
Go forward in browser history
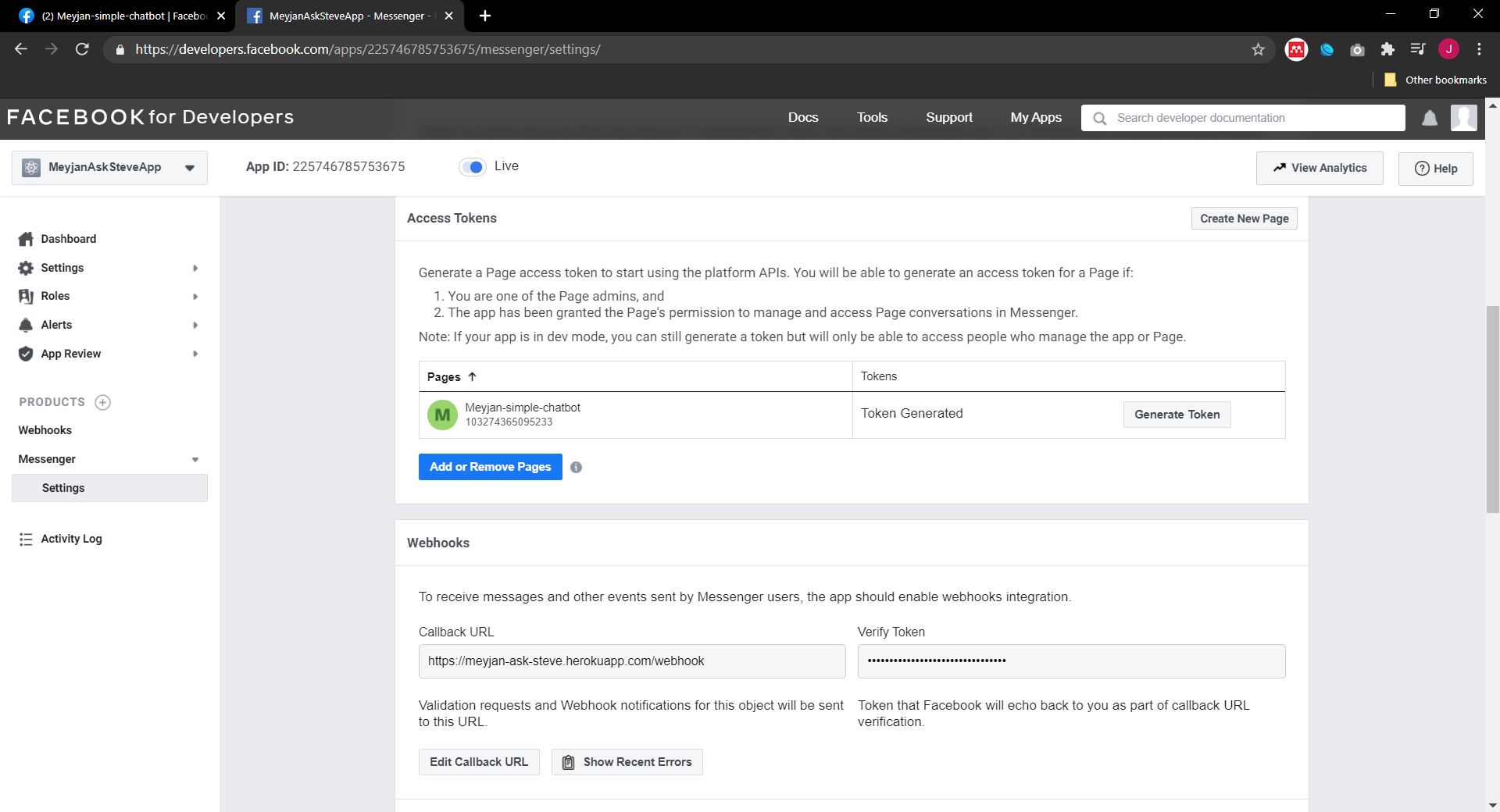pos(52,49)
